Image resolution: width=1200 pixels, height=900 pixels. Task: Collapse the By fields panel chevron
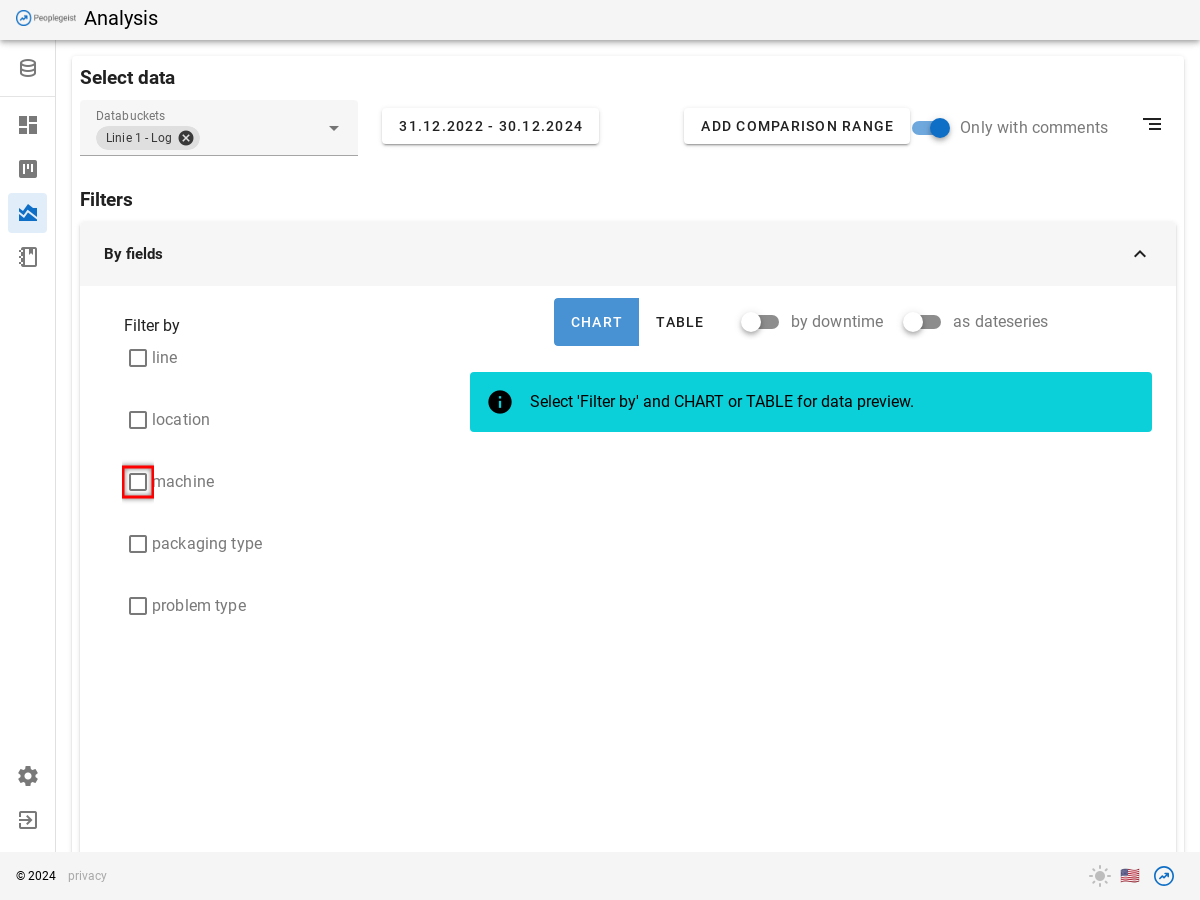tap(1140, 254)
